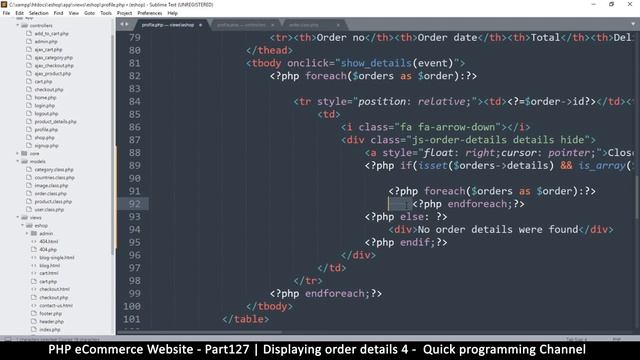The image size is (640, 360).
Task: Open category.class.php file
Action: [54, 169]
